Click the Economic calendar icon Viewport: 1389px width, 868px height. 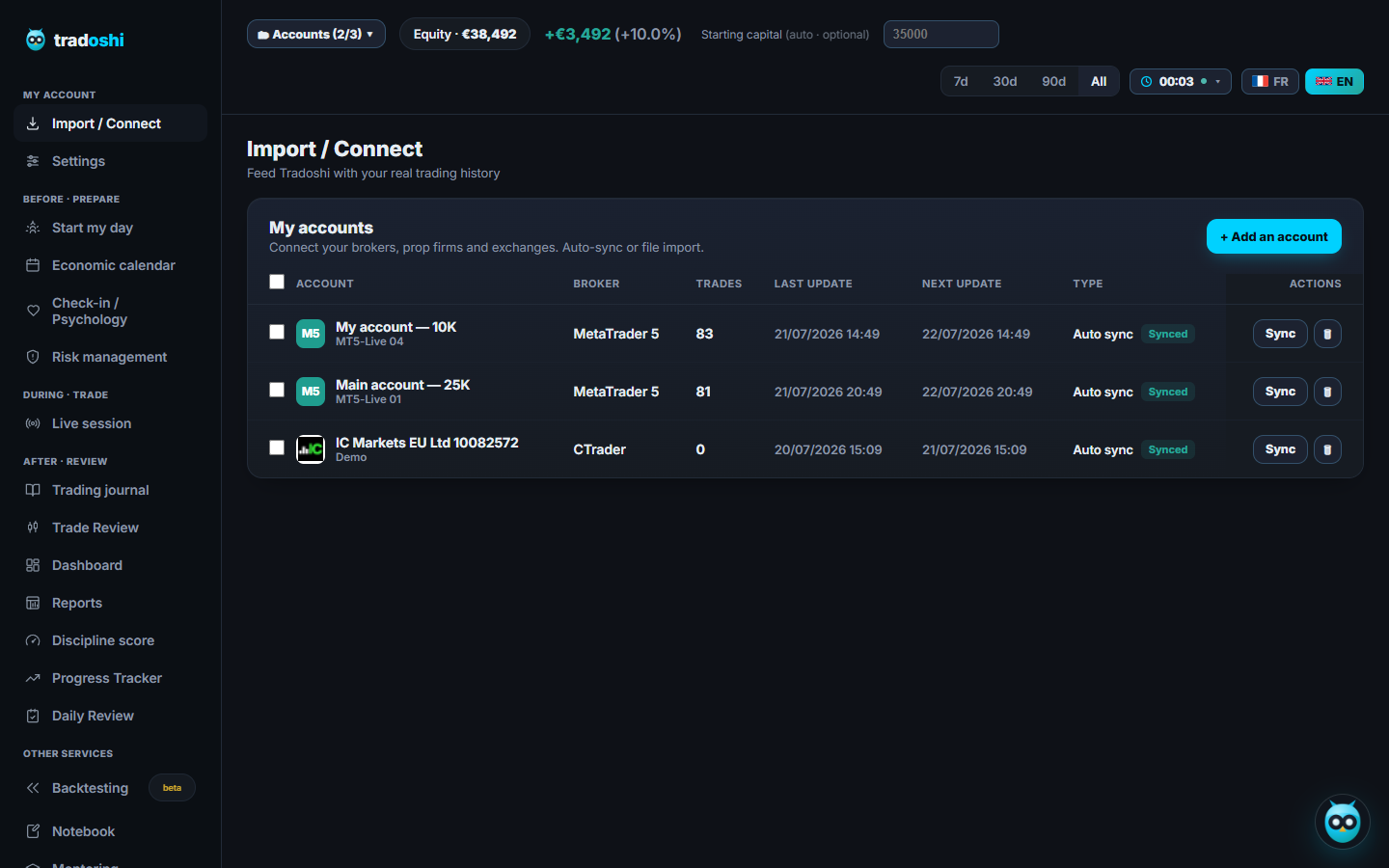33,265
